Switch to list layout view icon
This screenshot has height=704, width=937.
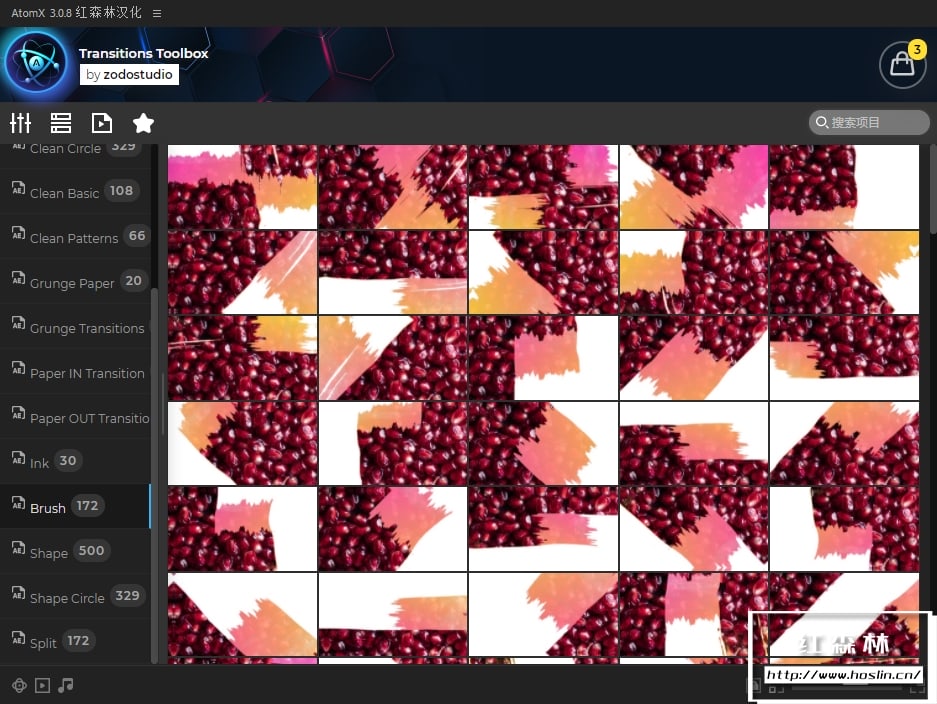(61, 123)
